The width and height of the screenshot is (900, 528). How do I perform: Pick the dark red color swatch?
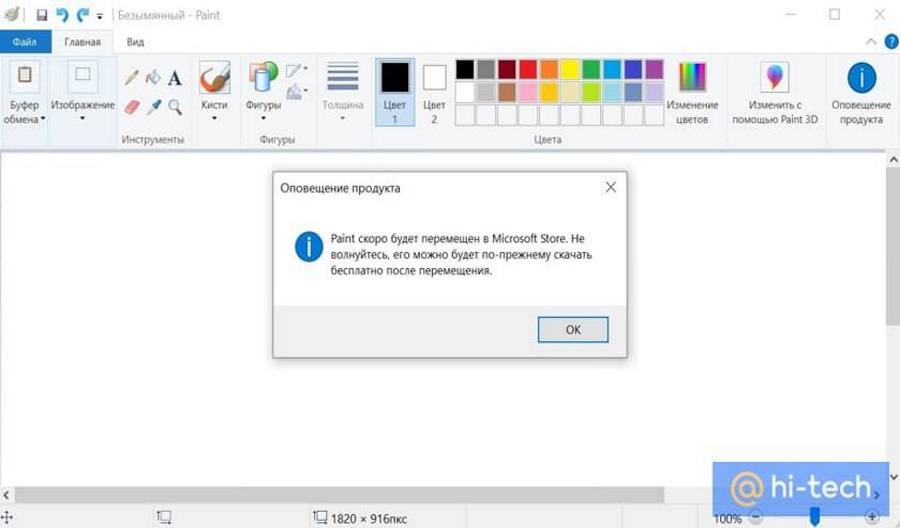tap(507, 69)
